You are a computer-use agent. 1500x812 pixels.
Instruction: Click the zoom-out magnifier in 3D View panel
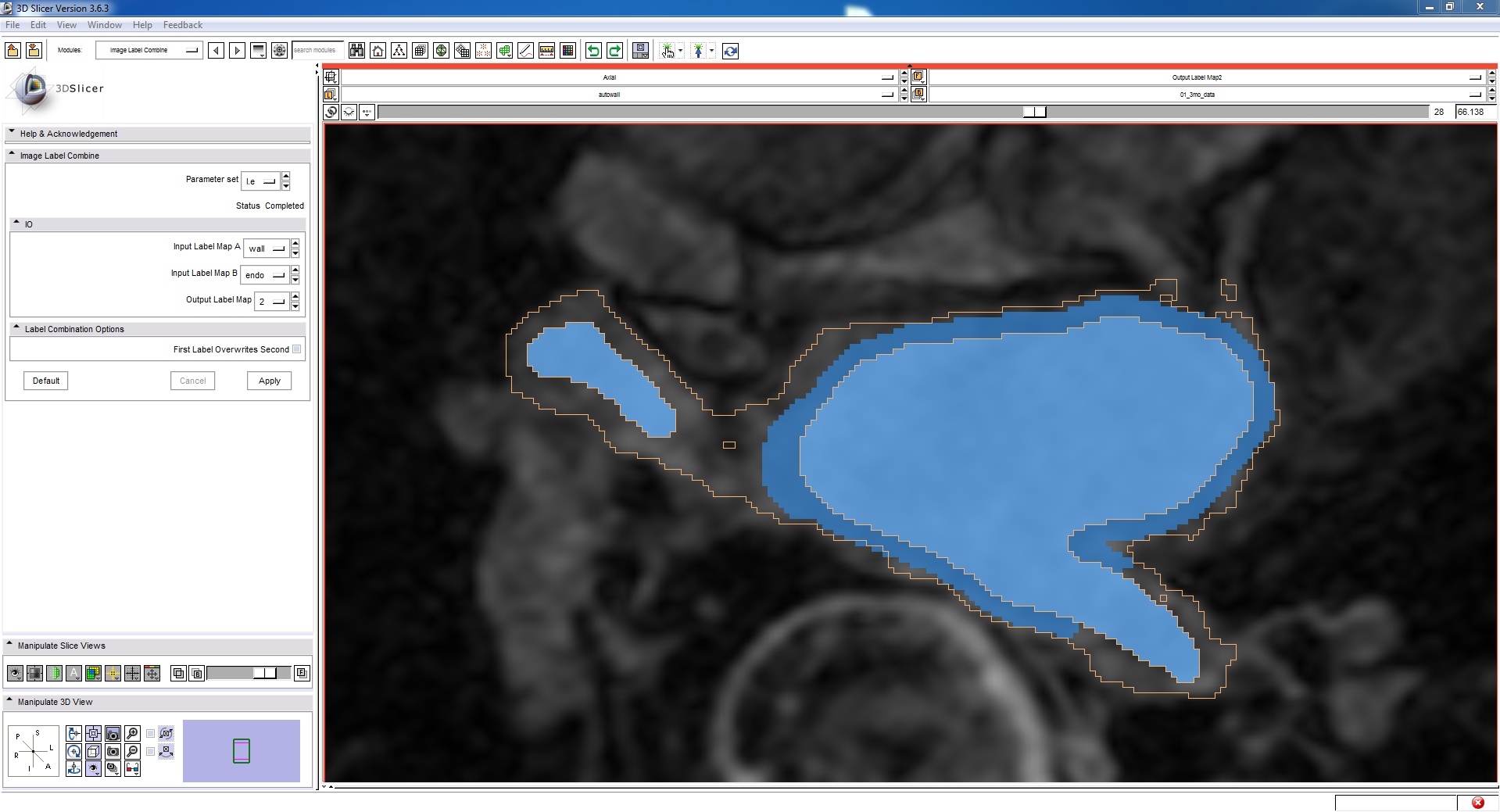(133, 751)
